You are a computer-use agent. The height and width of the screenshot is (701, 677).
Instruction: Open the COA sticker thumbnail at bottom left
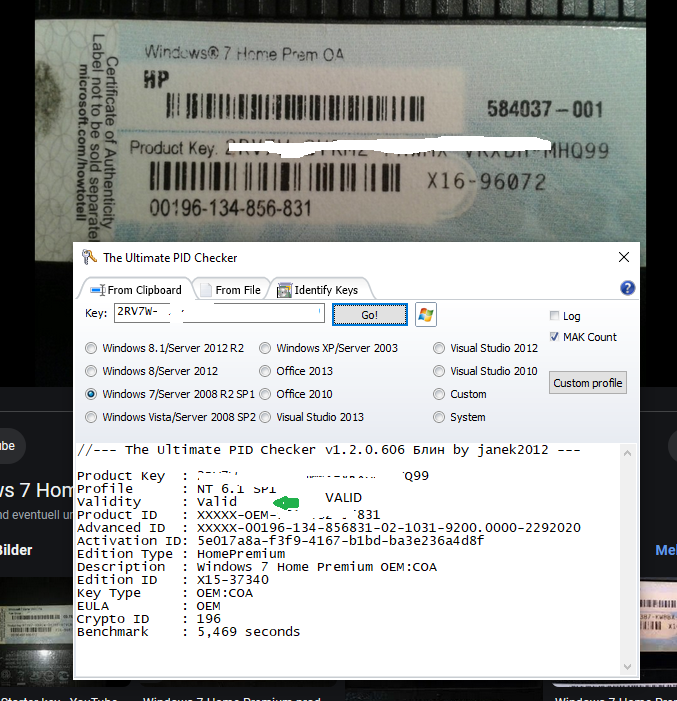pyautogui.click(x=37, y=632)
